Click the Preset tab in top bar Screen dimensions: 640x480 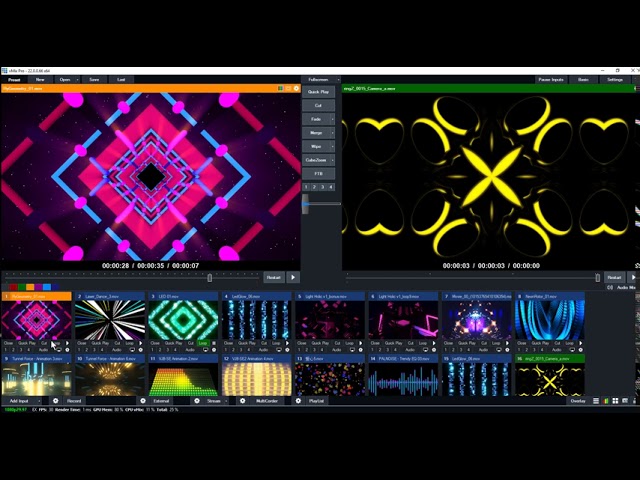15,79
